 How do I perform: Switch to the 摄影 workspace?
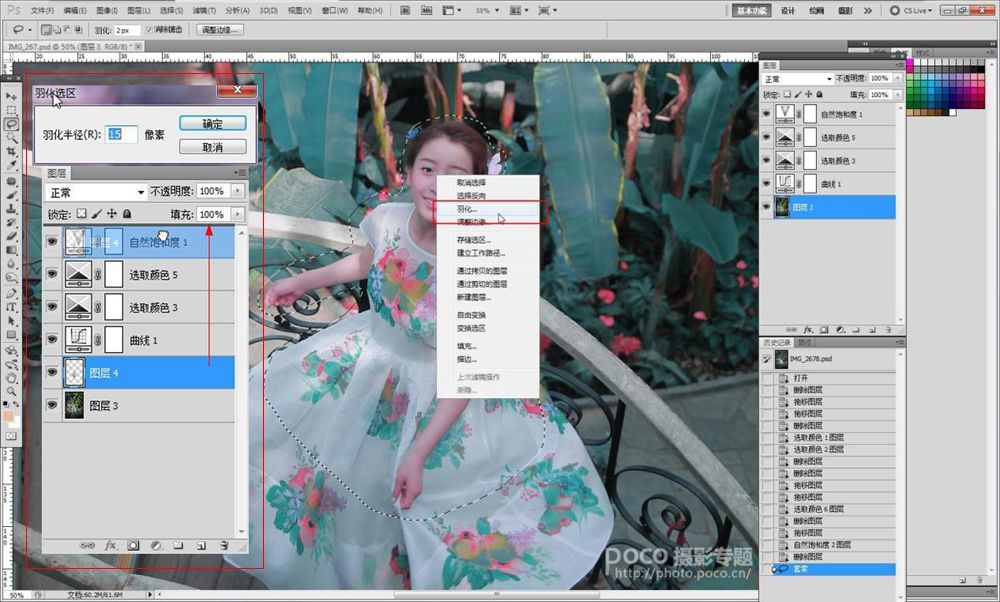844,10
